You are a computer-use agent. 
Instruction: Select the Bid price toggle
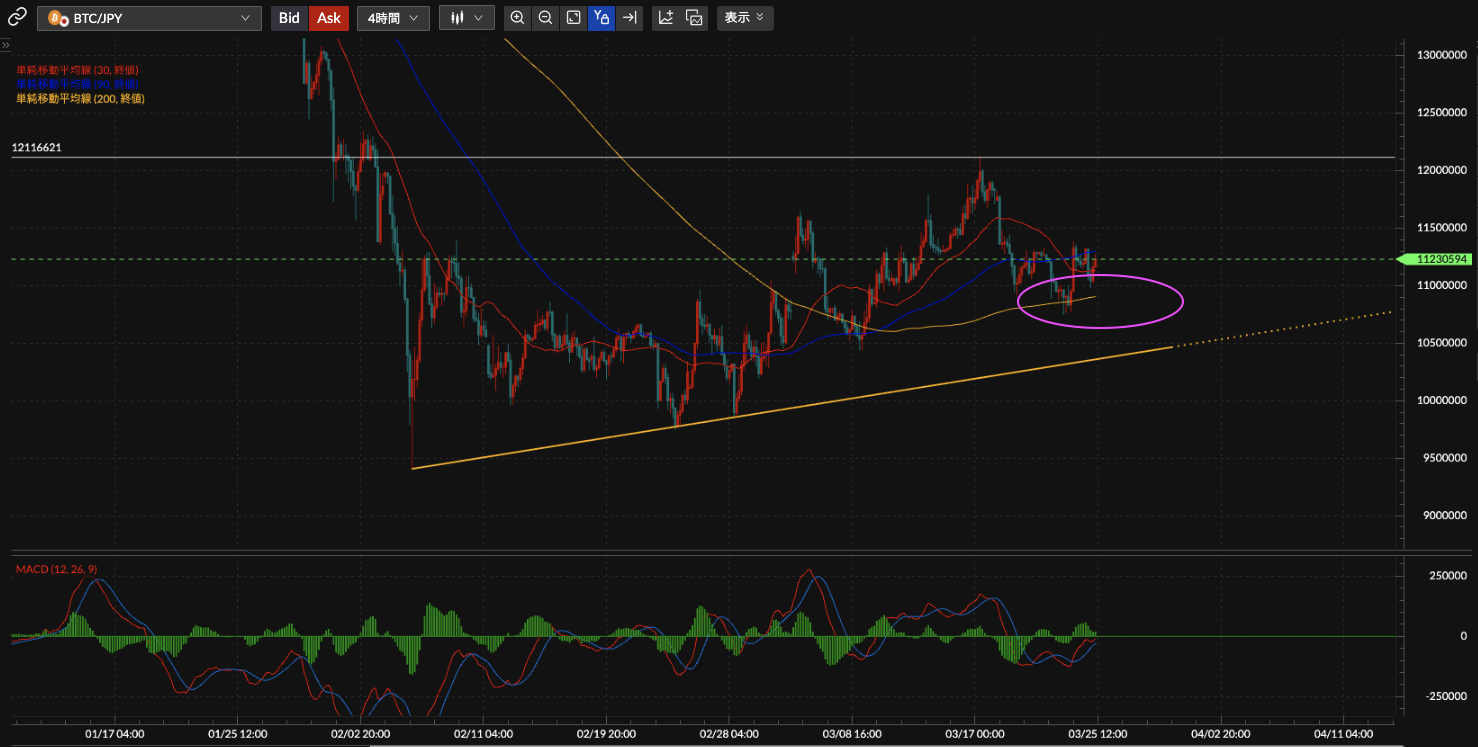[289, 18]
